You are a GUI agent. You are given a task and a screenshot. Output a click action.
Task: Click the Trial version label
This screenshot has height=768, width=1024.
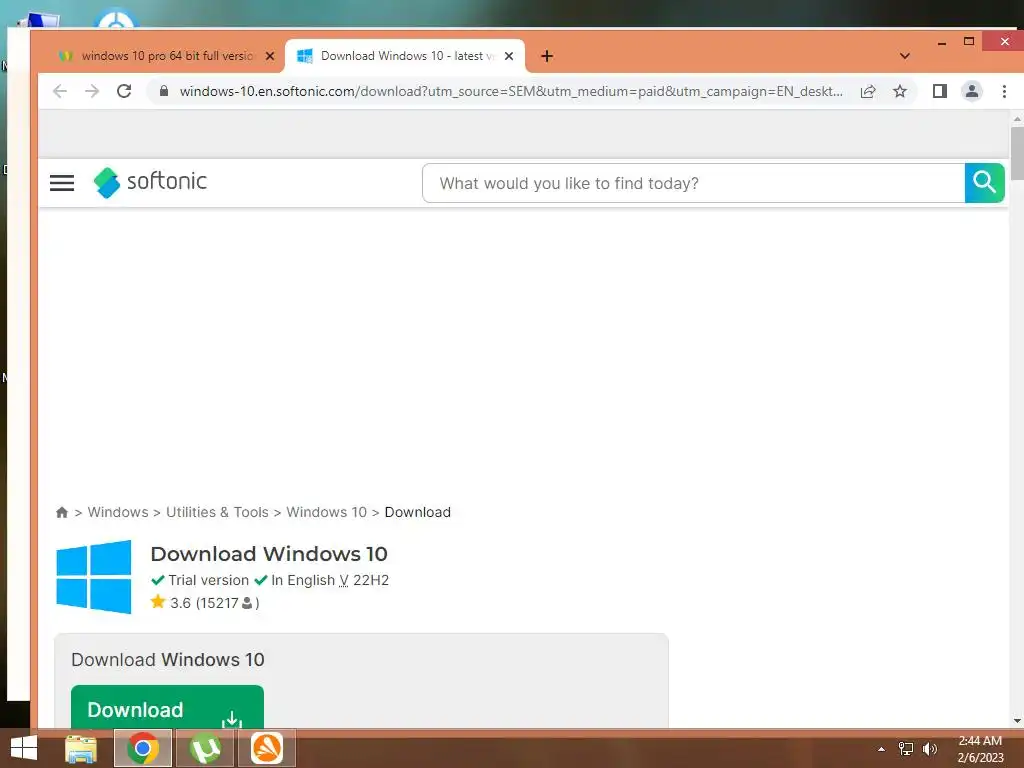pos(208,580)
